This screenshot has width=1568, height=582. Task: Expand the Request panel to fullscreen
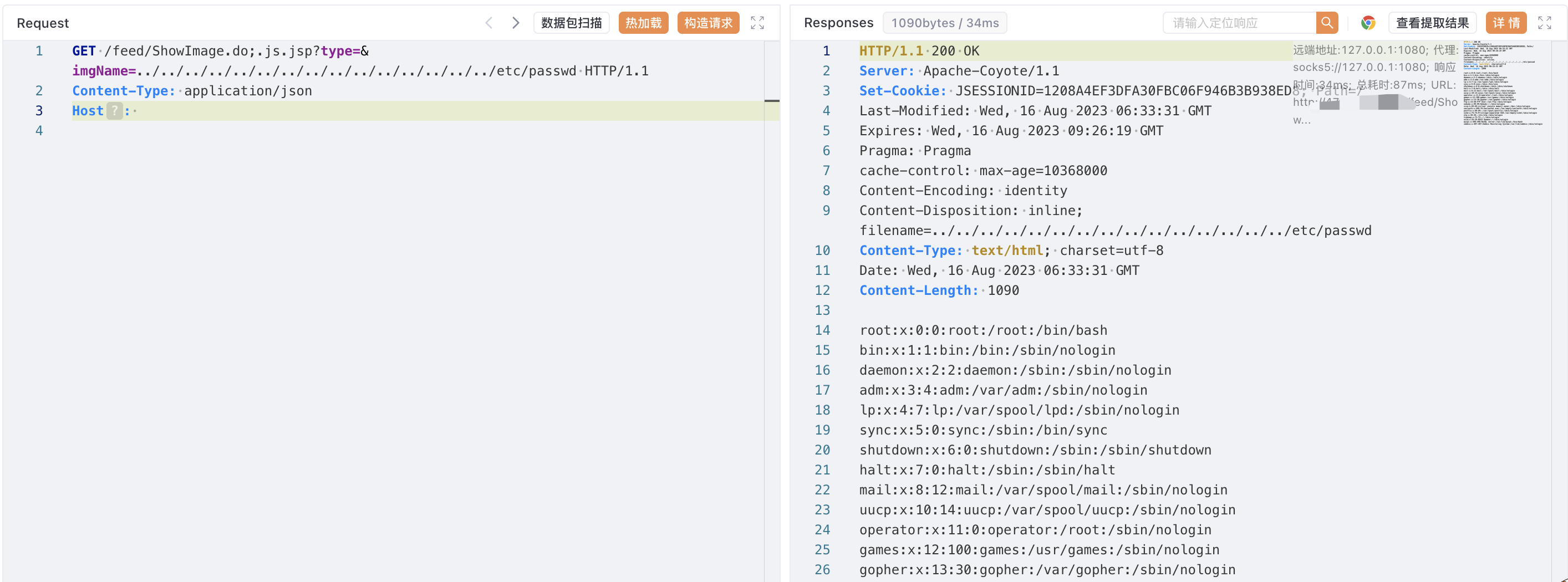(757, 23)
